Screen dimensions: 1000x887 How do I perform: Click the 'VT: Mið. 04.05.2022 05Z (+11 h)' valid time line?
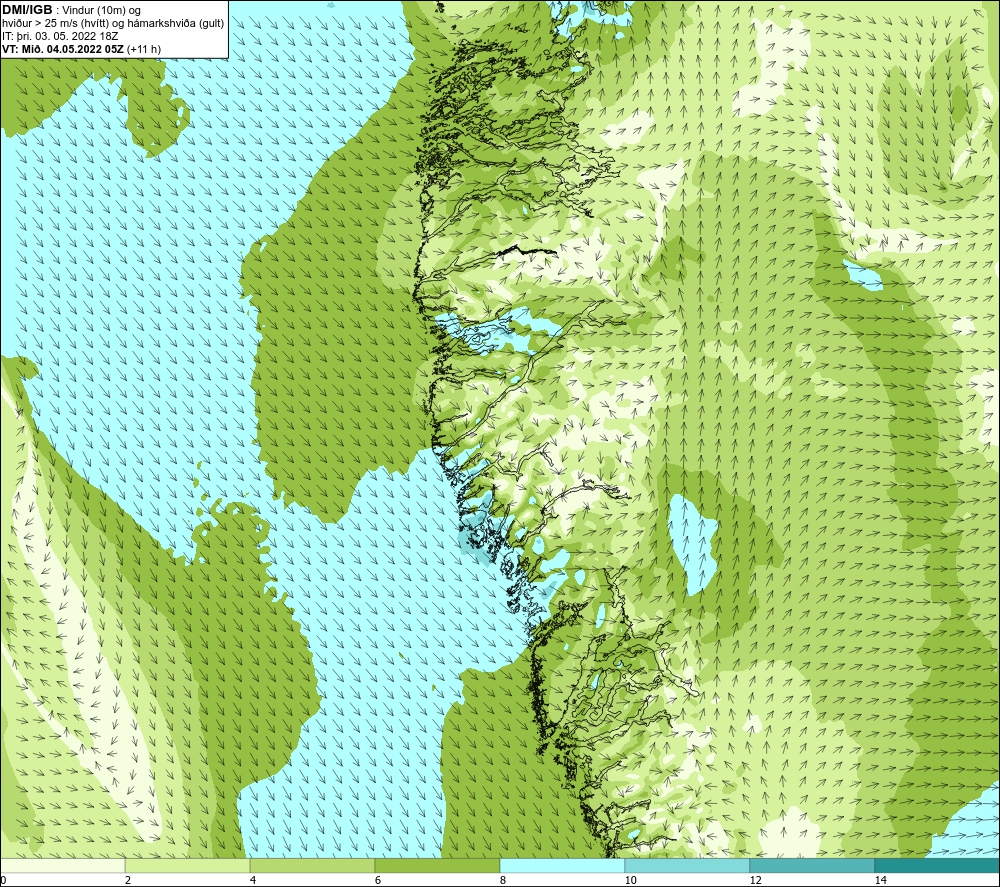(x=82, y=49)
